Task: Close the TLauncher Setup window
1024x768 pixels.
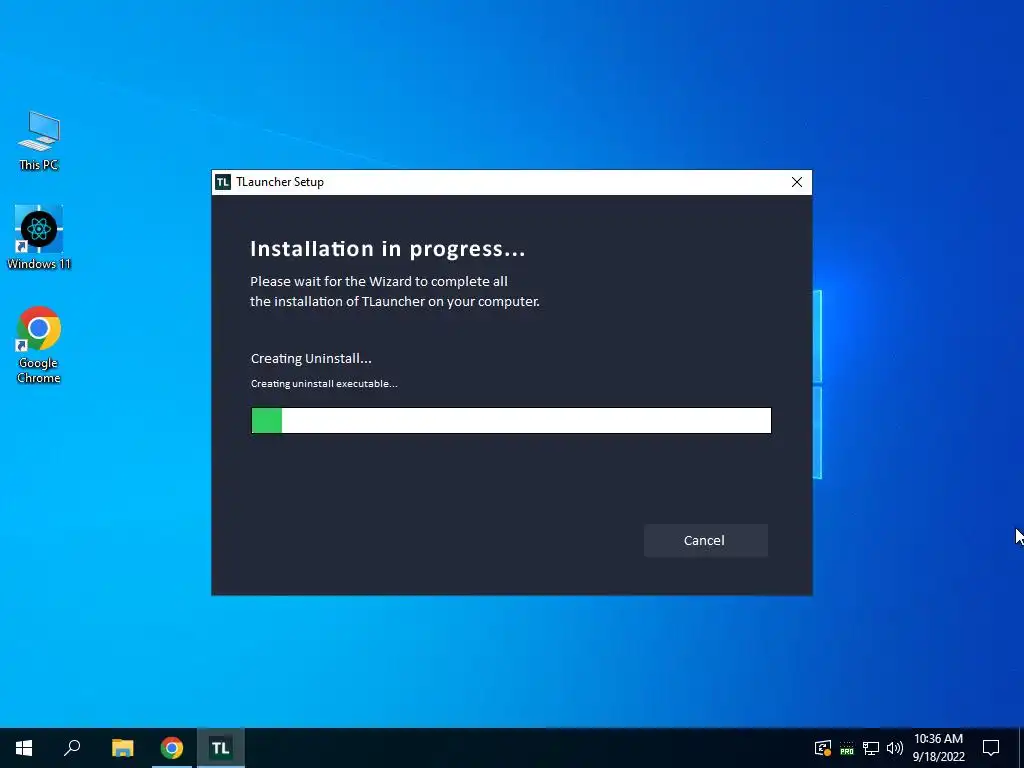Action: point(797,182)
